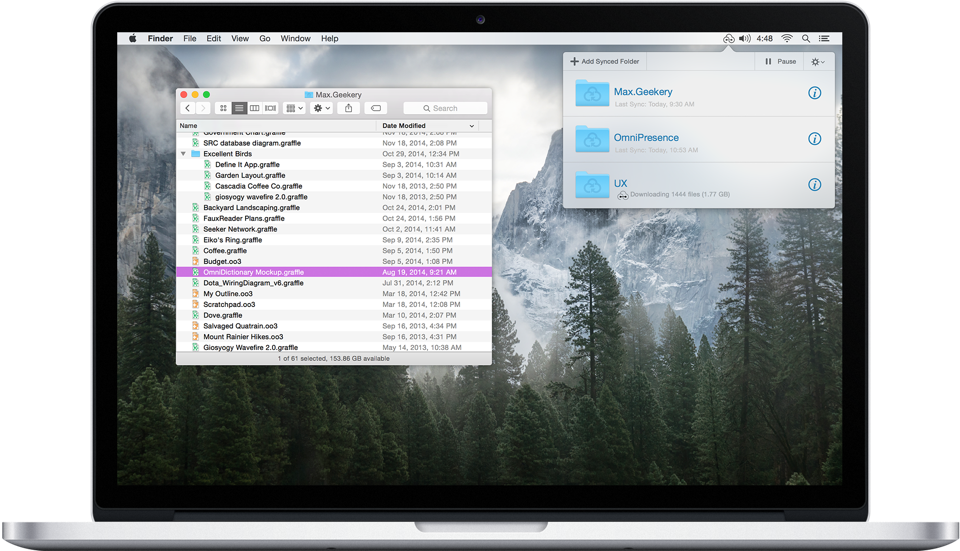Go back in the Finder window
960x551 pixels.
pos(188,108)
